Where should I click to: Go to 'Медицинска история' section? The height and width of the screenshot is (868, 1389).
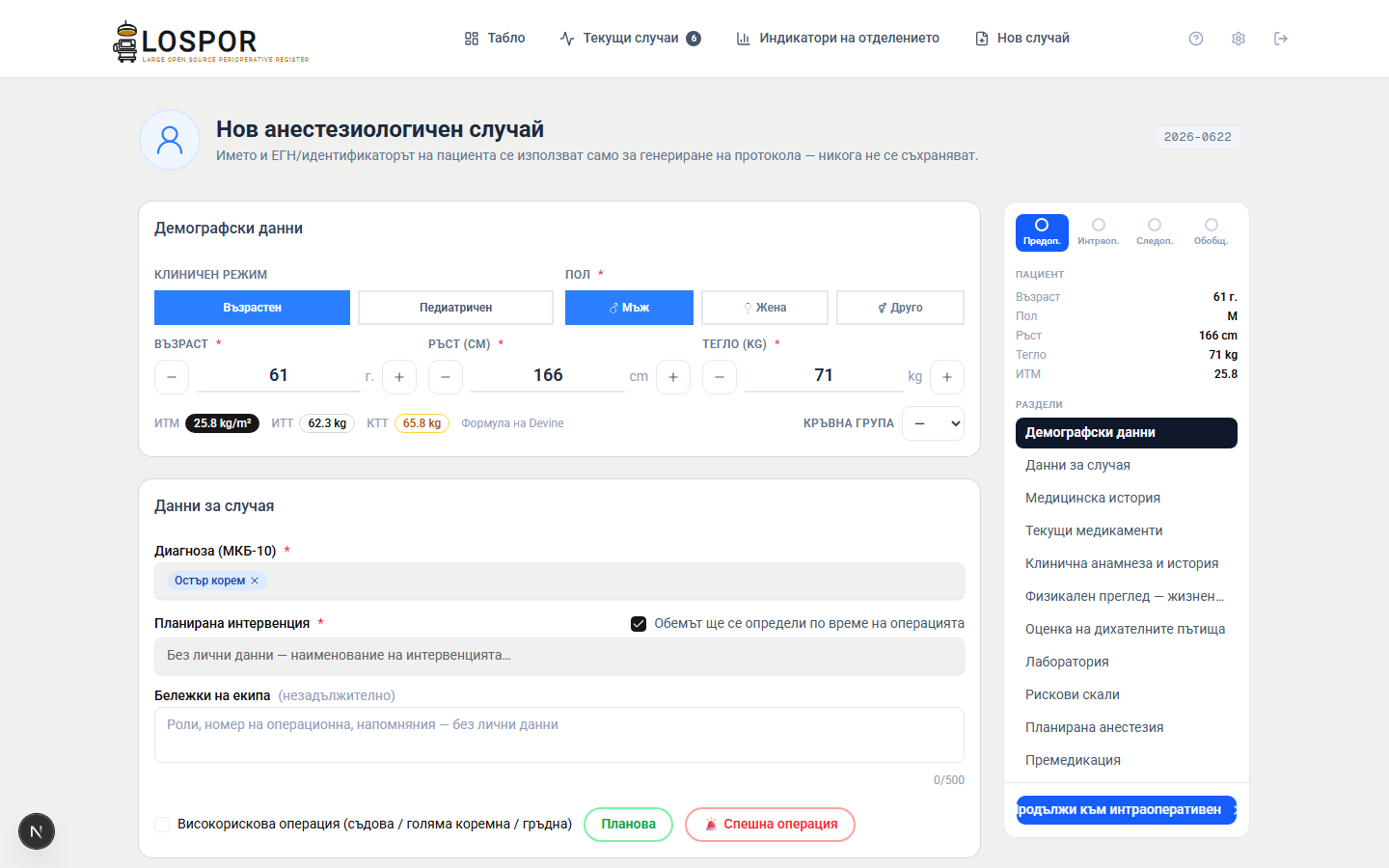[x=1127, y=498]
